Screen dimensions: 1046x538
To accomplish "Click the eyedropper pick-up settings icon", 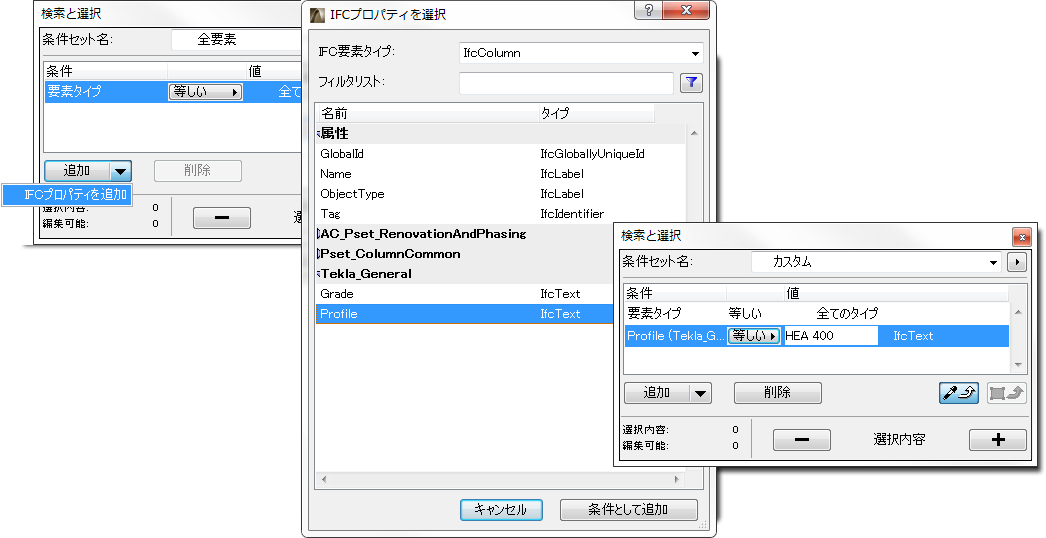I will (x=959, y=393).
